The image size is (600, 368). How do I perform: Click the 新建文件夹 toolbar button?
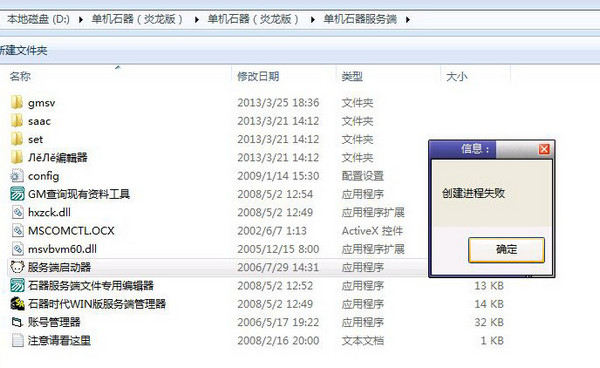pos(23,50)
